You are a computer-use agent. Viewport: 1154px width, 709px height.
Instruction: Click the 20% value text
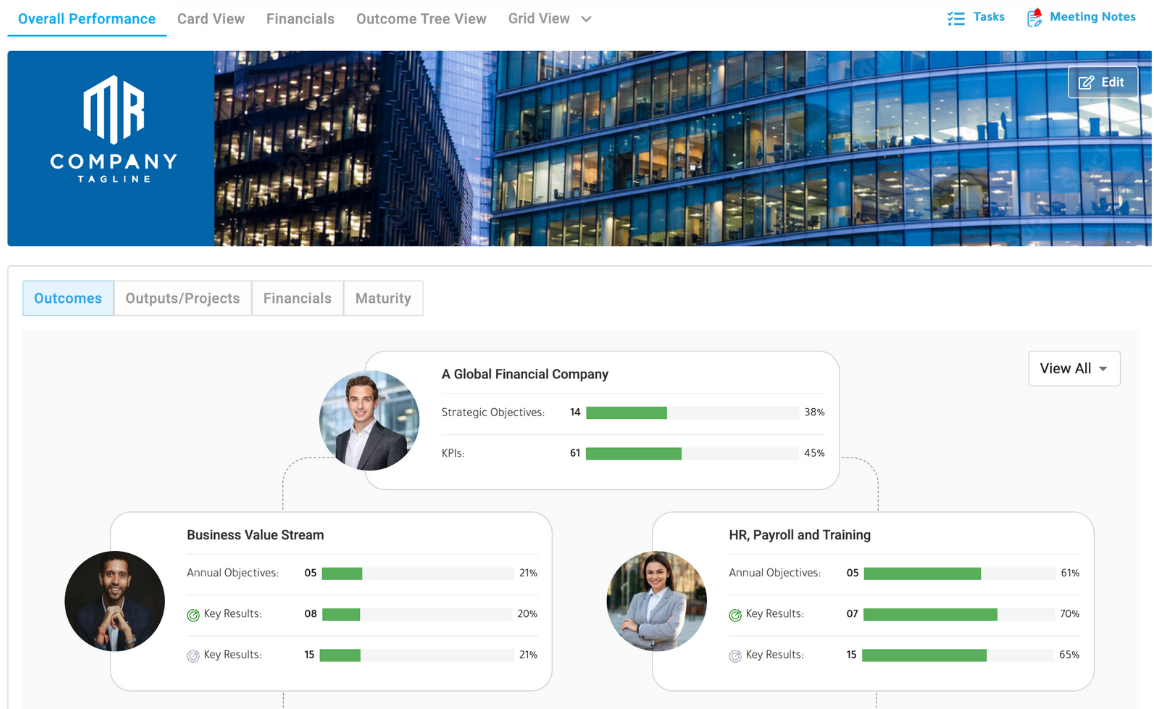(x=527, y=614)
